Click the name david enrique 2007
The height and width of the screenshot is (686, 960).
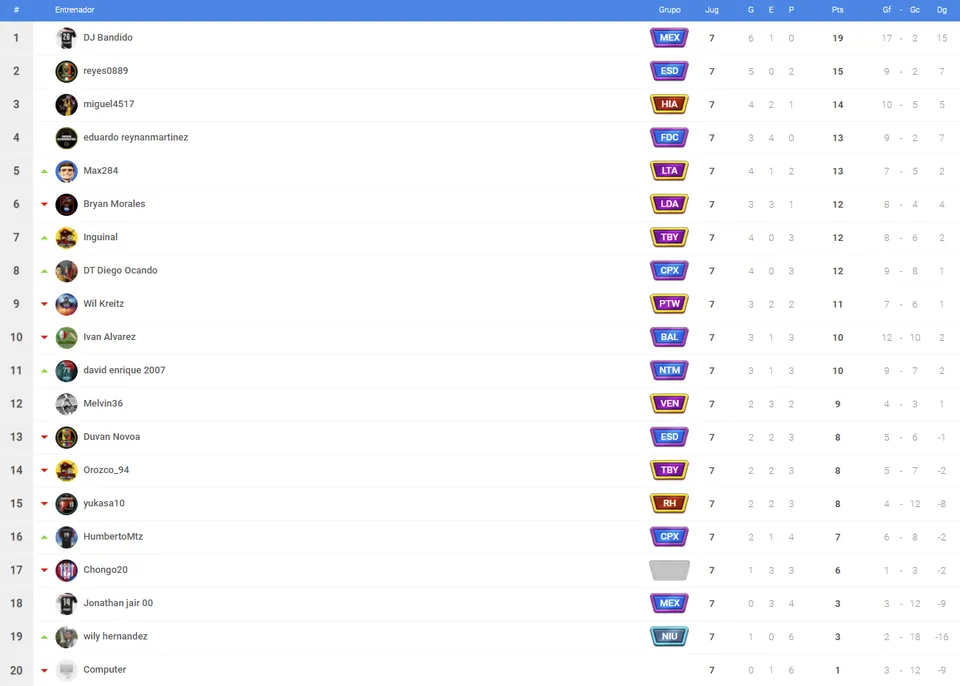(124, 370)
